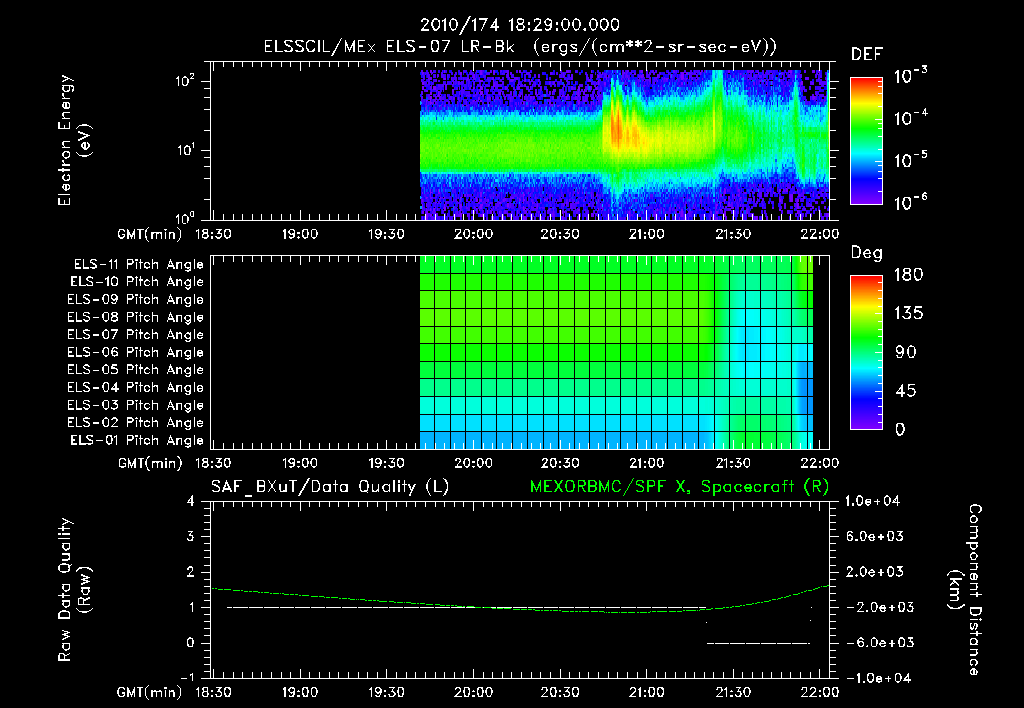
Task: Click the 21:00 tick label under the spectrogram
Action: coord(647,234)
